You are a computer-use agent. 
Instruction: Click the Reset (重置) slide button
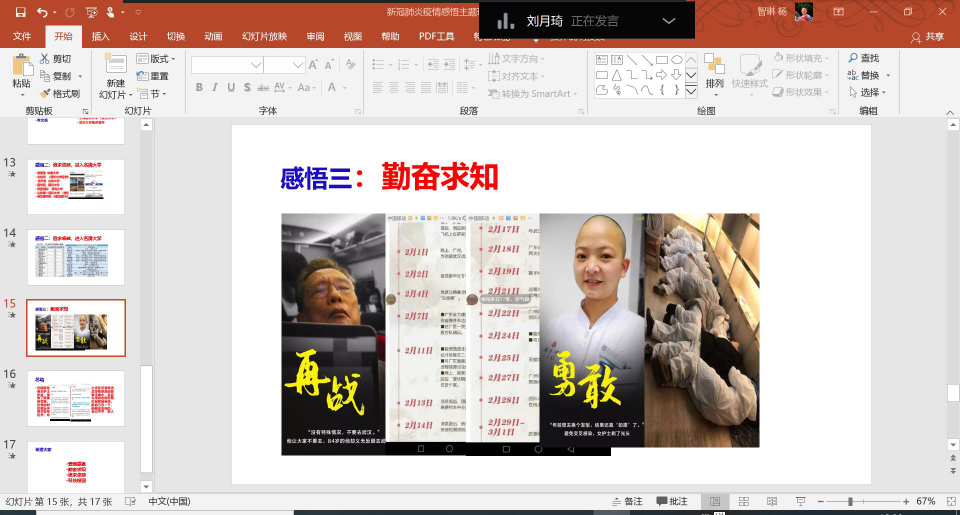click(x=153, y=76)
